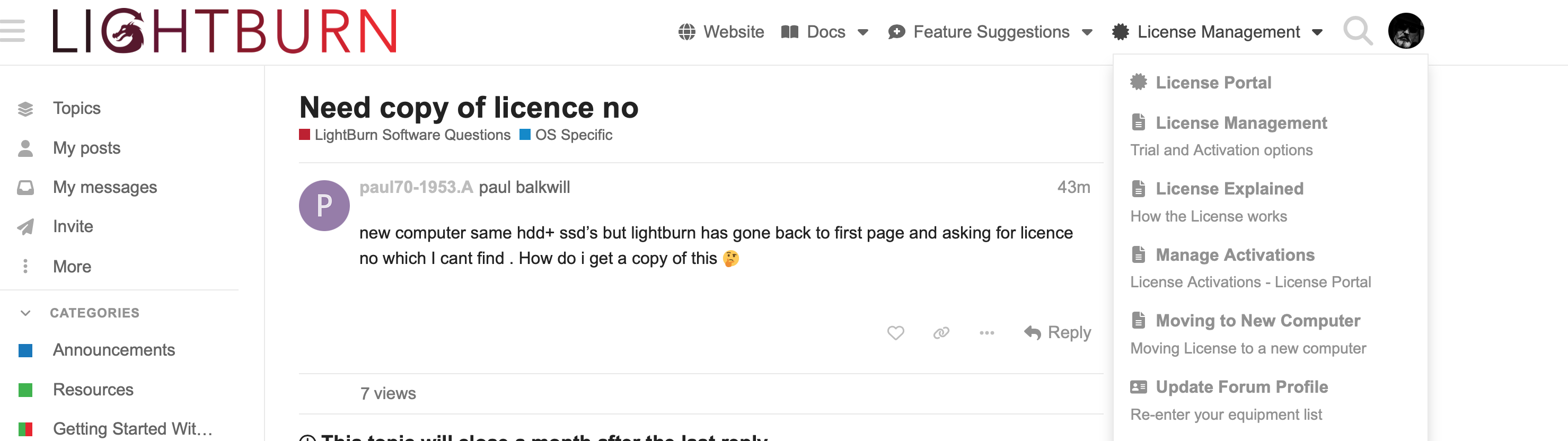This screenshot has height=441, width=1568.
Task: Toggle the License Management dropdown arrow
Action: [x=1317, y=32]
